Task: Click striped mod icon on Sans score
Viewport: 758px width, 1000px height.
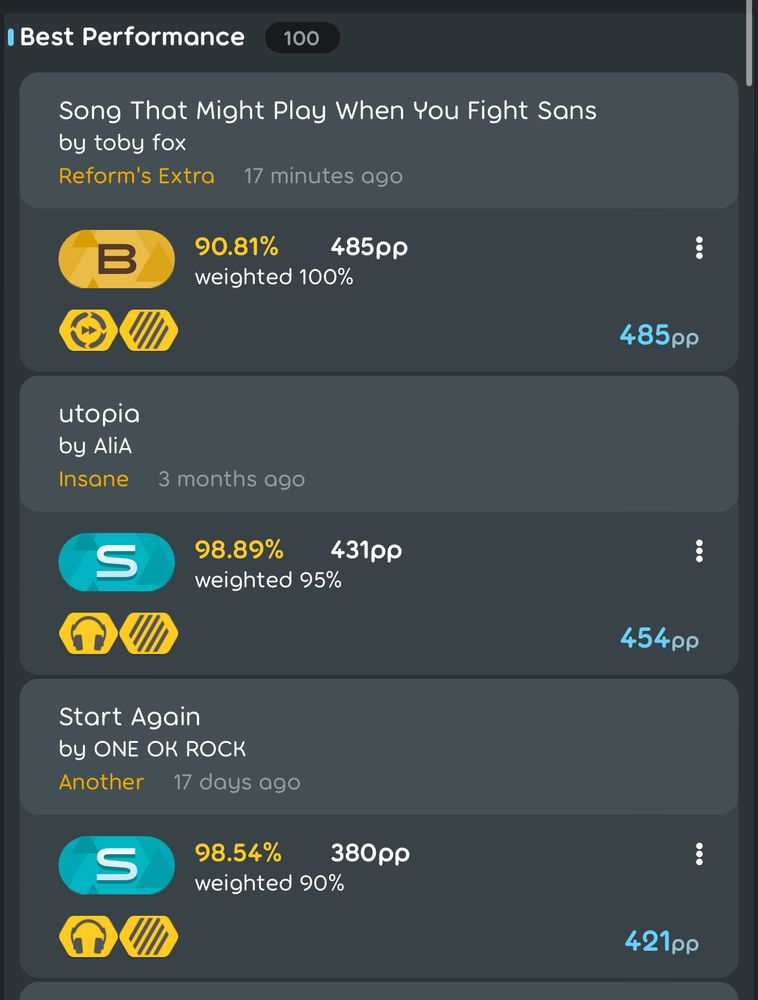Action: (x=149, y=330)
